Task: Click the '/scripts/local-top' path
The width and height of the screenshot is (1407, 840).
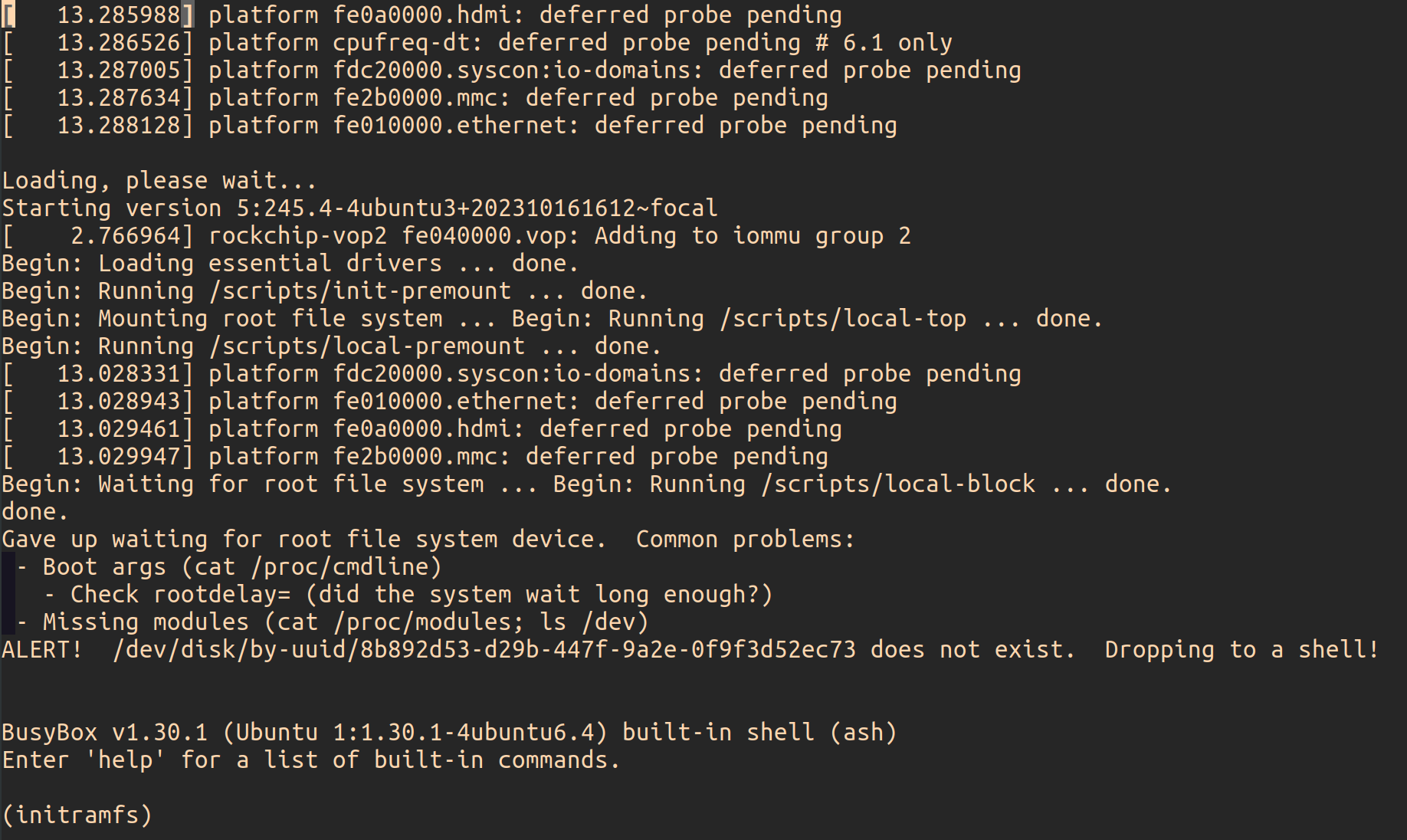Action: [842, 319]
